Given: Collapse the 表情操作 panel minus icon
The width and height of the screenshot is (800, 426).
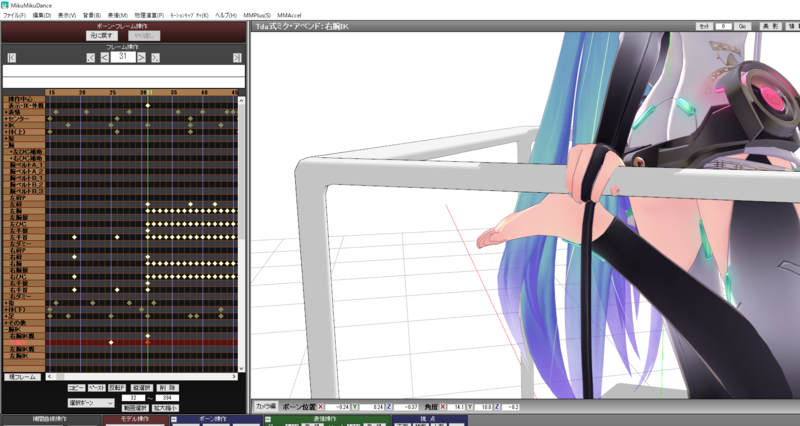Looking at the screenshot, I should click(x=267, y=419).
